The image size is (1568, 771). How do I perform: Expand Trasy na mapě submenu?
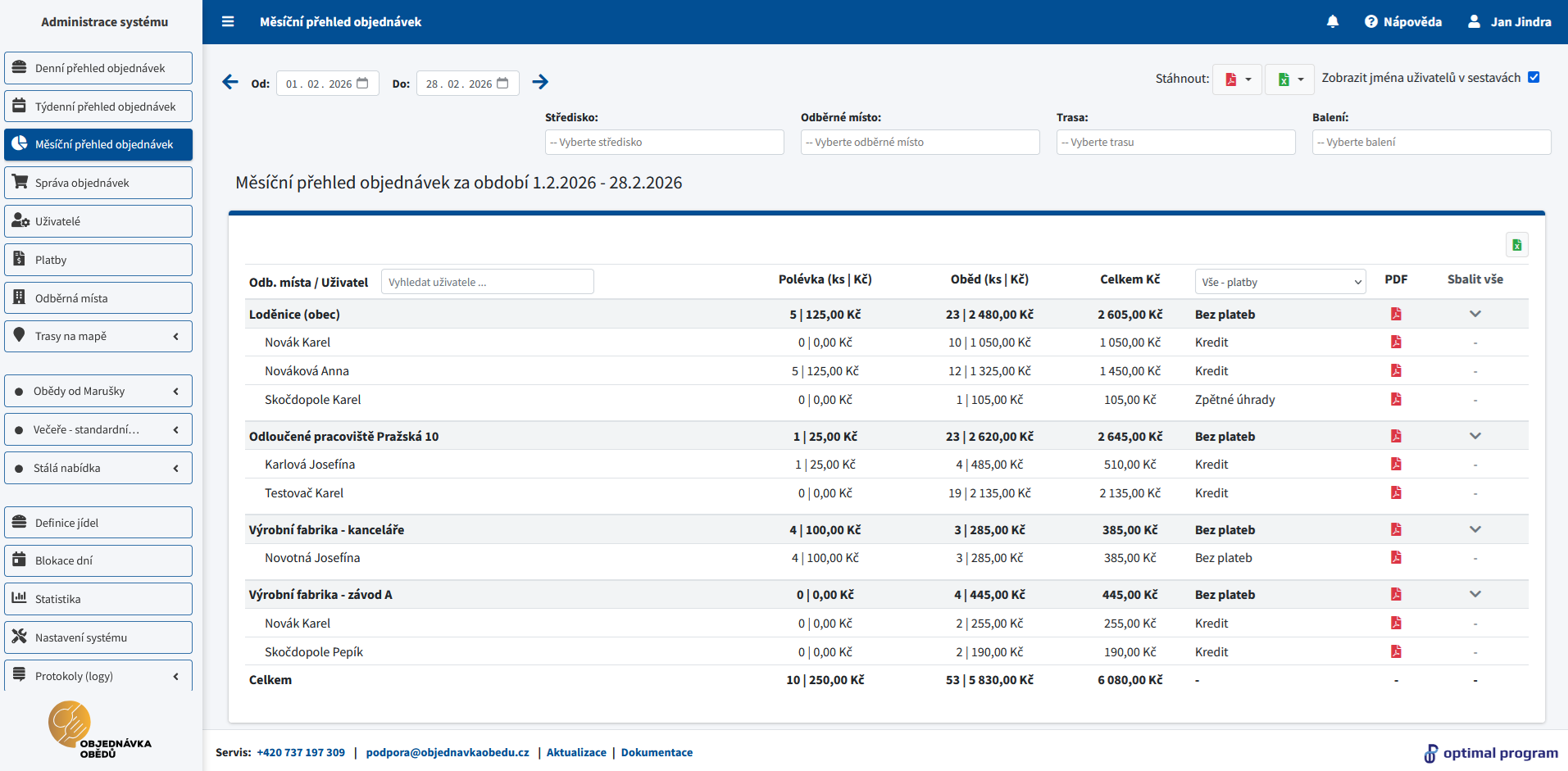[98, 337]
